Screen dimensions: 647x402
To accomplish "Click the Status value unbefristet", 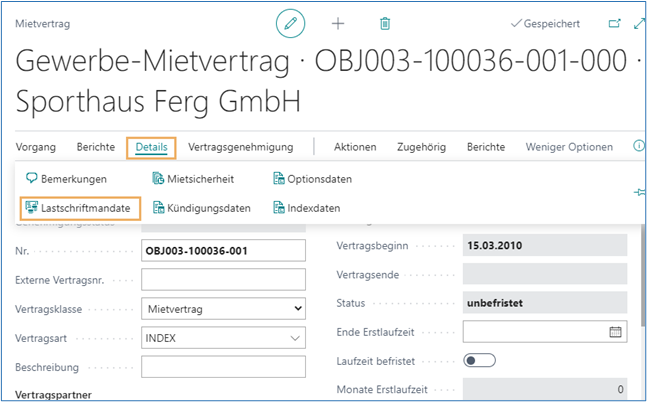I will pos(545,303).
